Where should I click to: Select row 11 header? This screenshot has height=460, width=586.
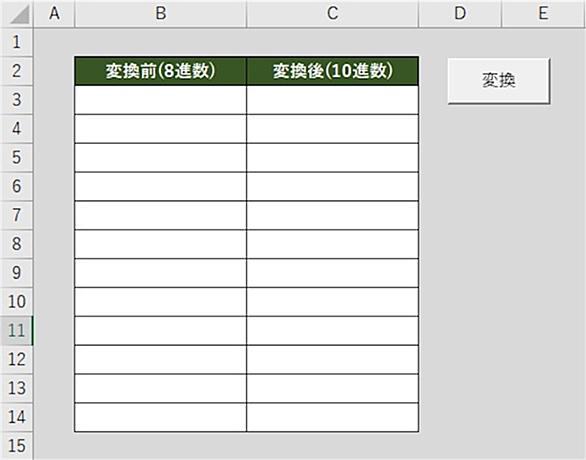click(x=16, y=330)
